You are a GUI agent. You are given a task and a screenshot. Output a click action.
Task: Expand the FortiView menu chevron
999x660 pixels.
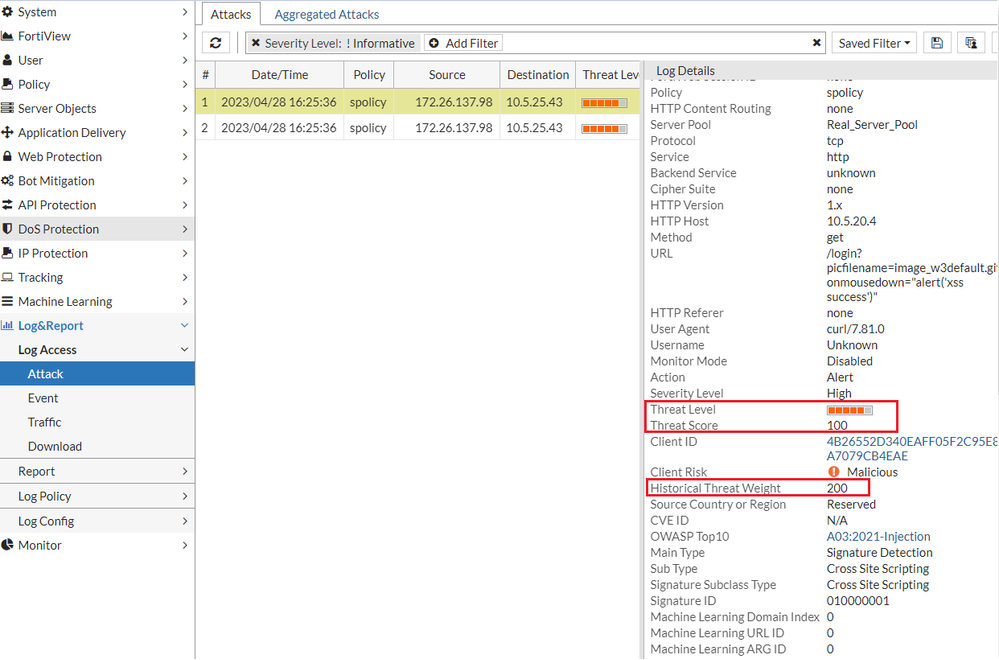coord(185,36)
